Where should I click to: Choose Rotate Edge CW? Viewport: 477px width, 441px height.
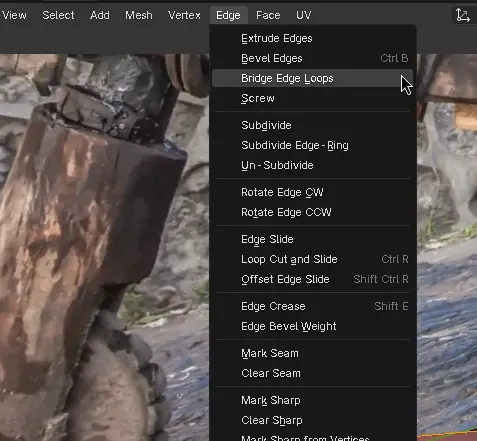(312, 192)
